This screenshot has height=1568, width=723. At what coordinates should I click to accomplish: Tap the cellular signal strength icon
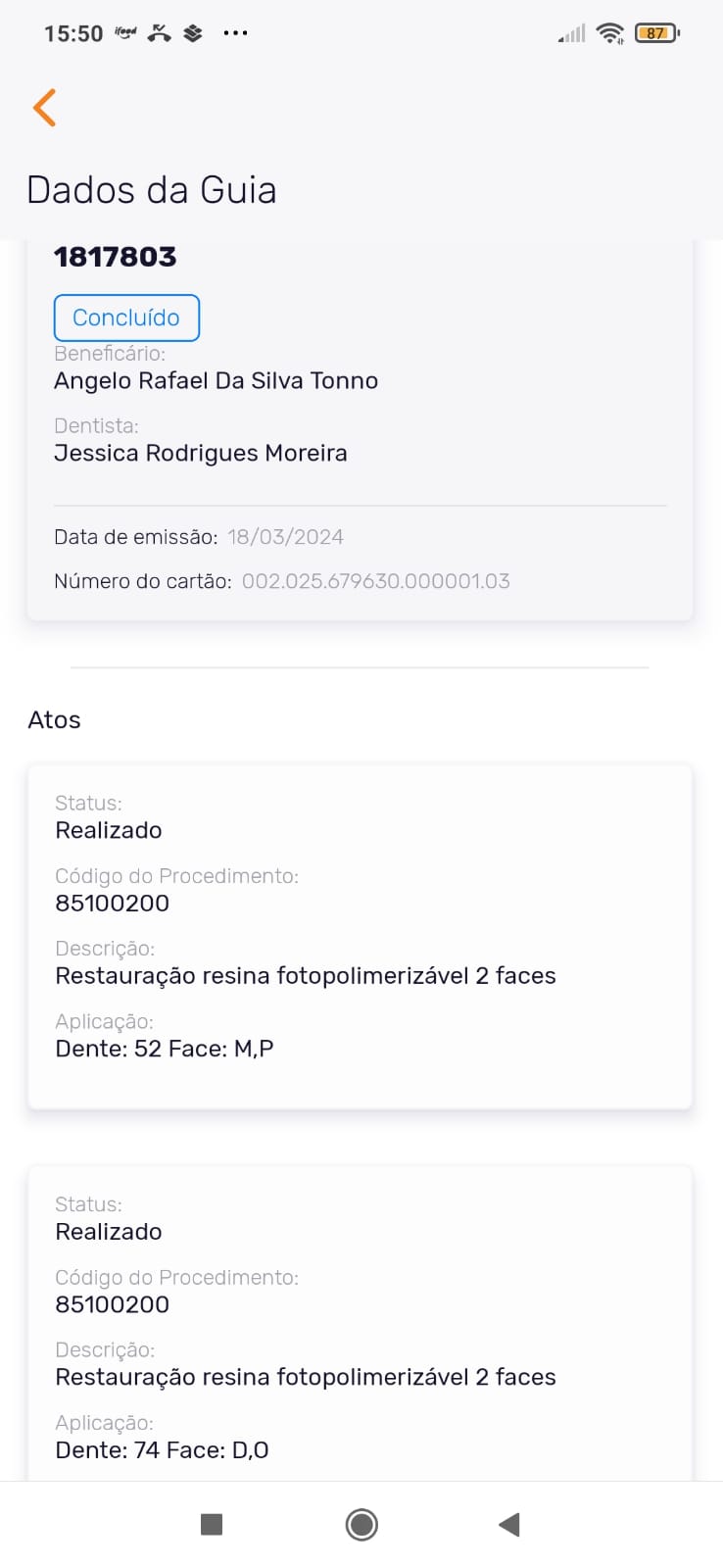pos(572,34)
